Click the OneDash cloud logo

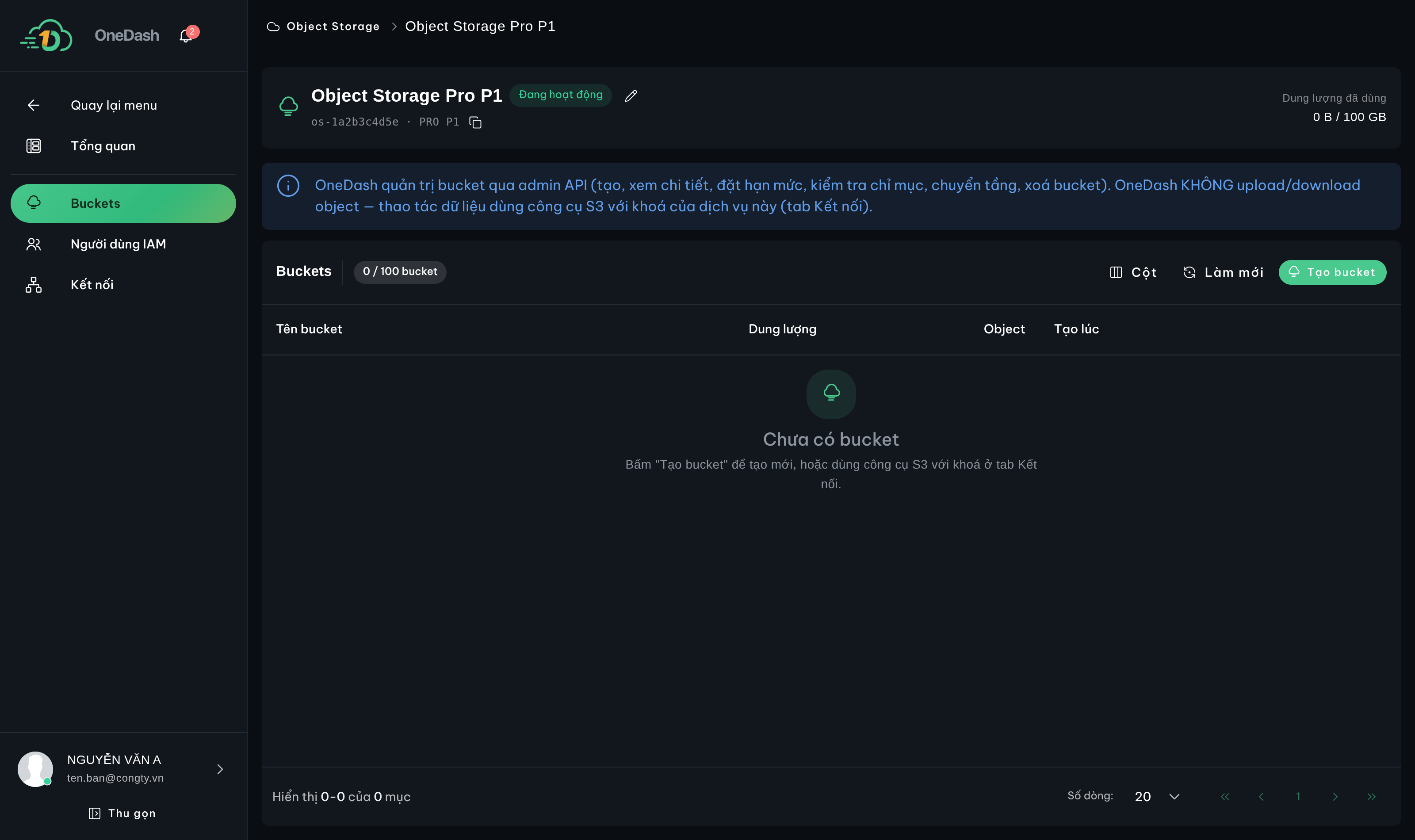46,35
